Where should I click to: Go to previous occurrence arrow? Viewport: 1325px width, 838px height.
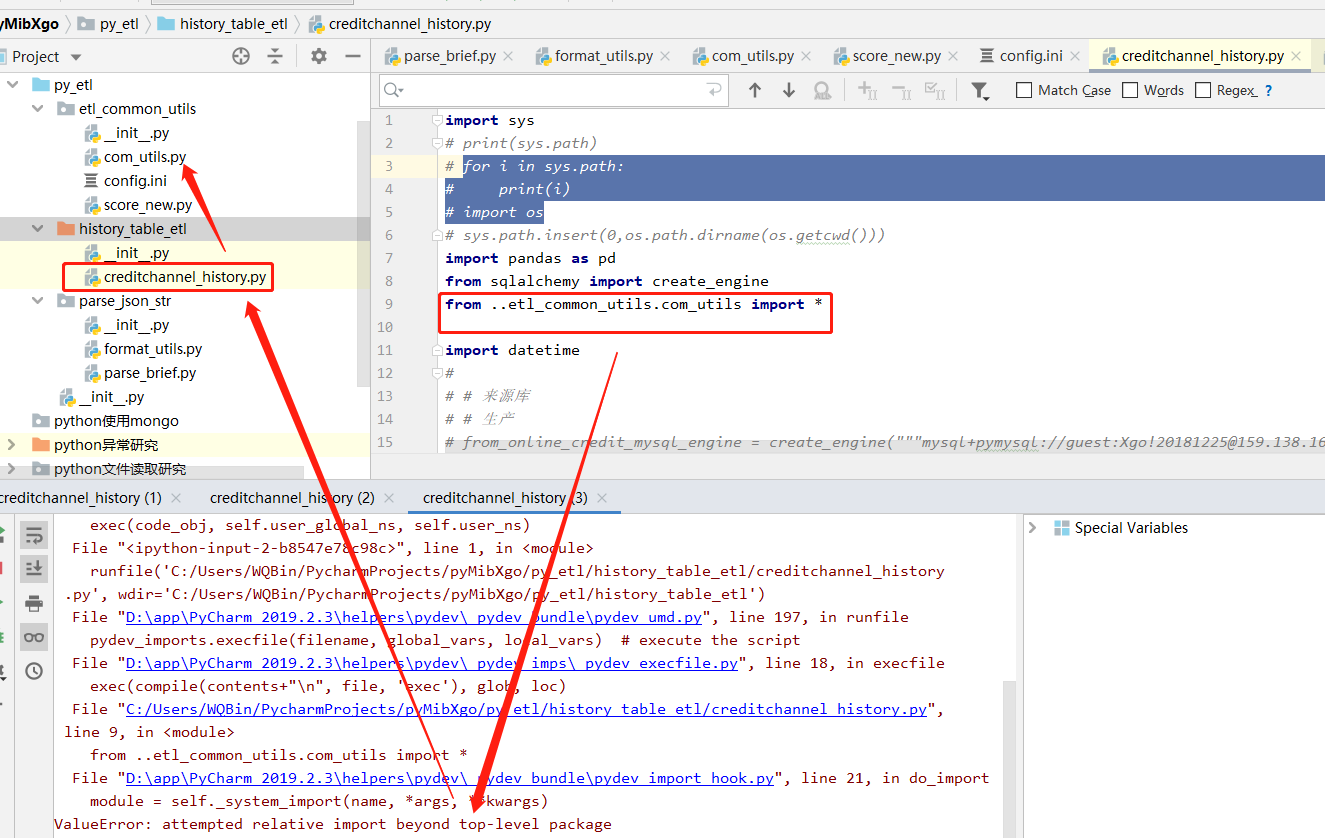755,90
